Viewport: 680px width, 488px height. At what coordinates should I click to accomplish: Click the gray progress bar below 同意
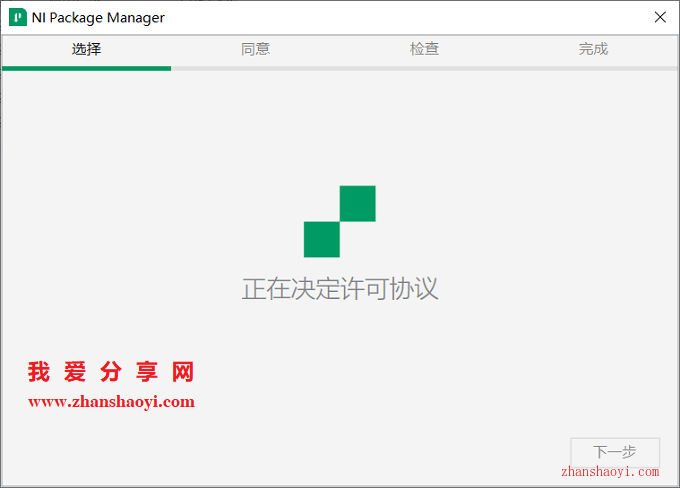pos(255,68)
